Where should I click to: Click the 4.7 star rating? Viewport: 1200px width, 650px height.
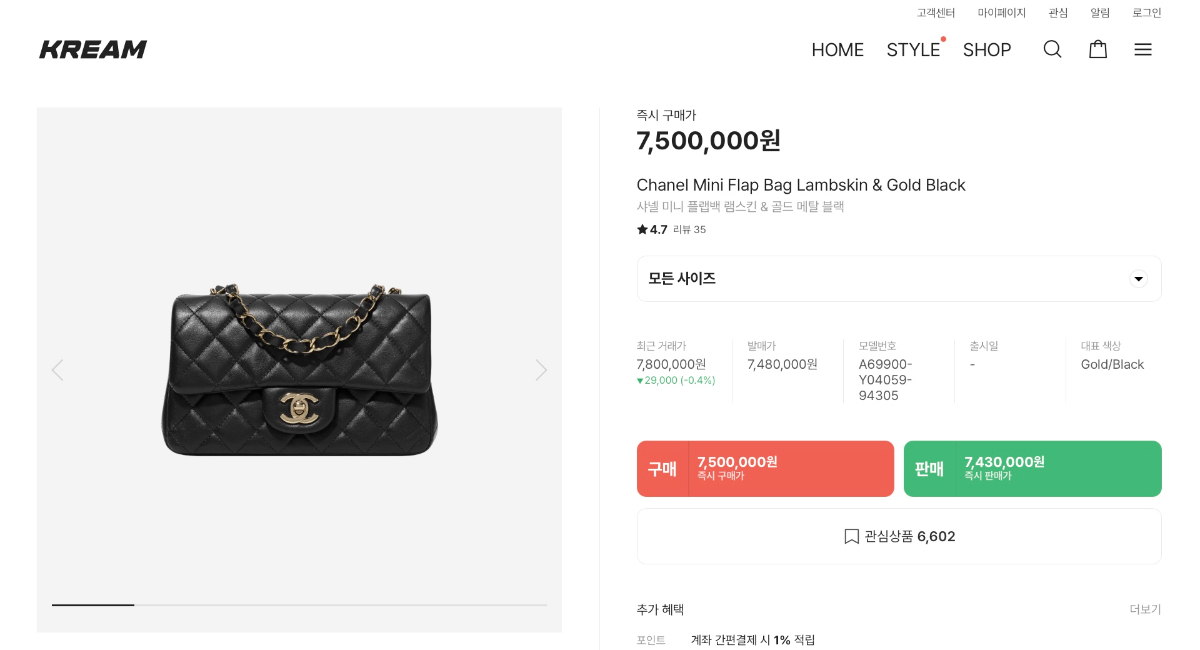click(x=652, y=230)
